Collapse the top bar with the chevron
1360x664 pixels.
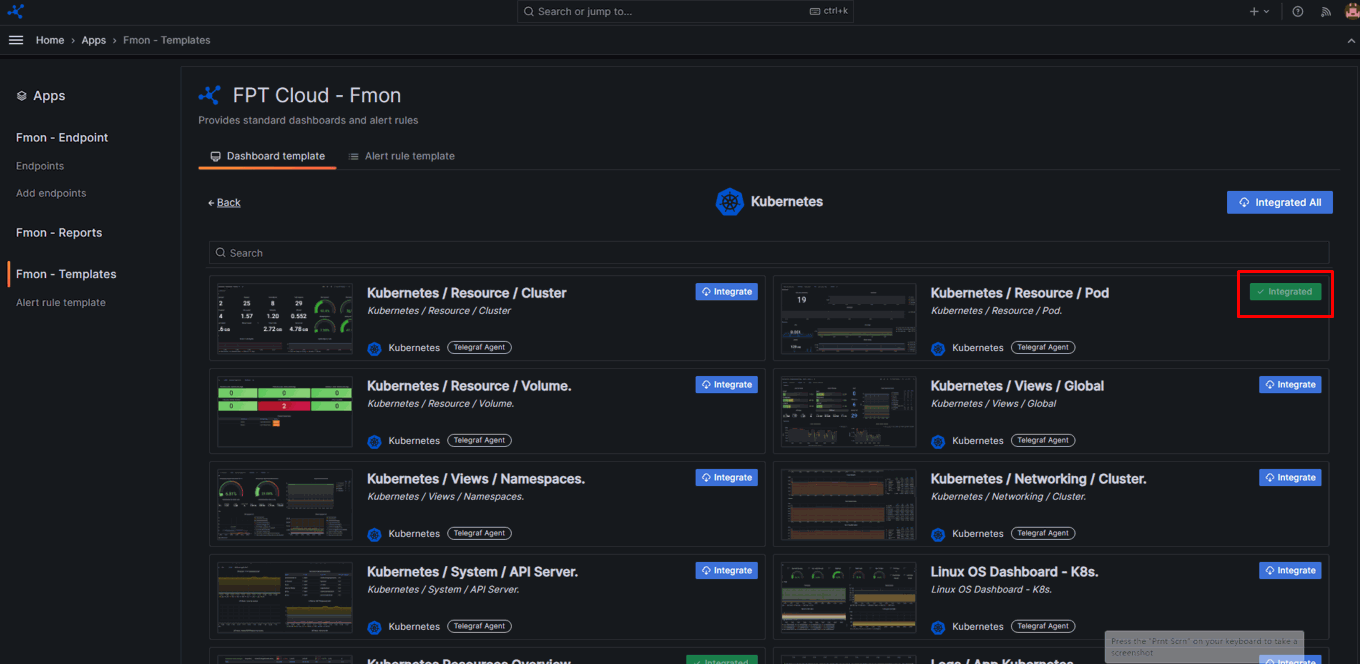pyautogui.click(x=1352, y=40)
